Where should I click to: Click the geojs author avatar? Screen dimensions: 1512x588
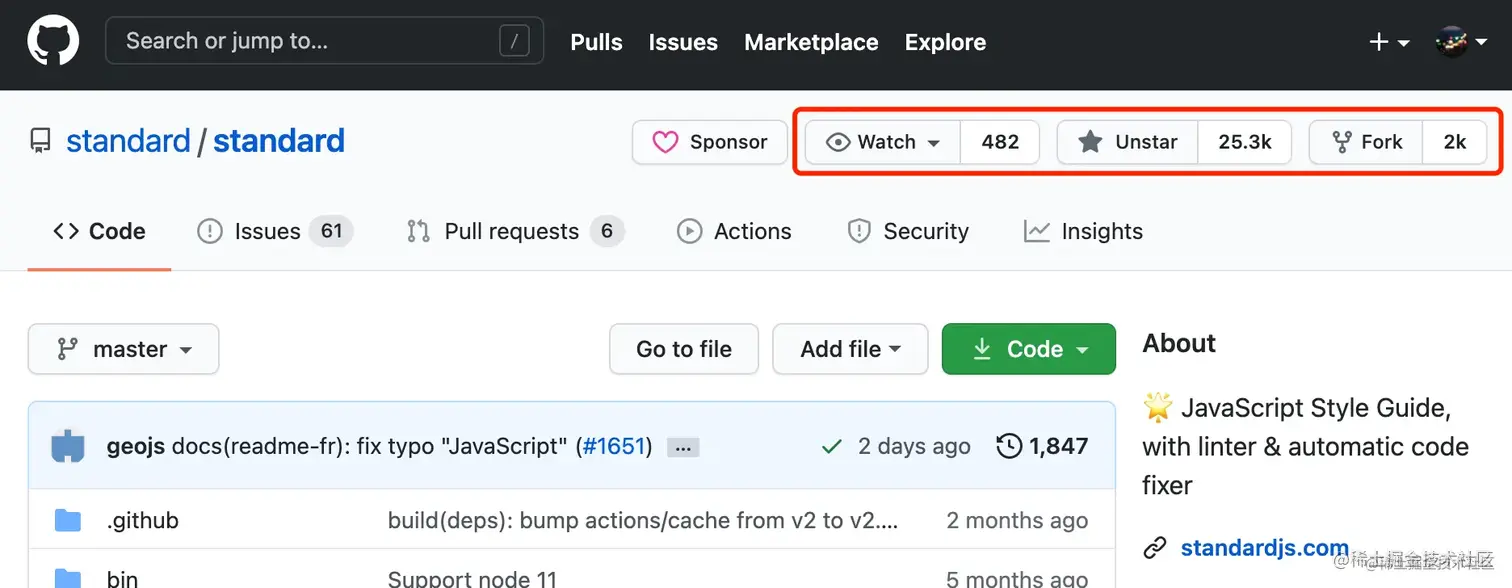69,446
